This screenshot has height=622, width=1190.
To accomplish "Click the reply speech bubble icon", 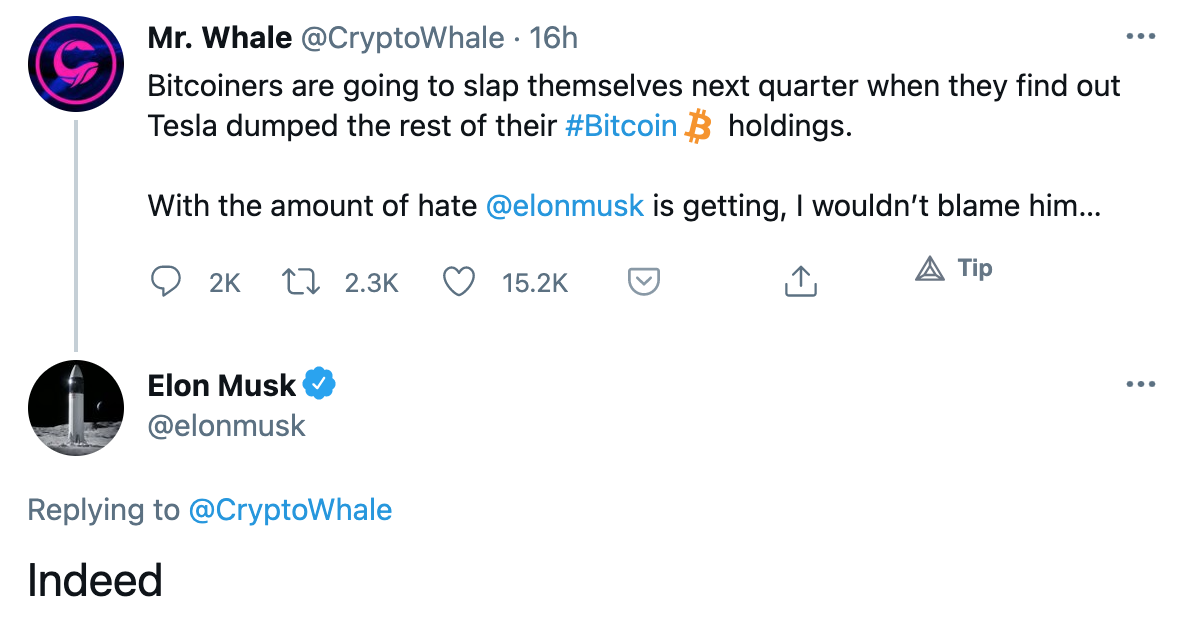I will pos(164,283).
